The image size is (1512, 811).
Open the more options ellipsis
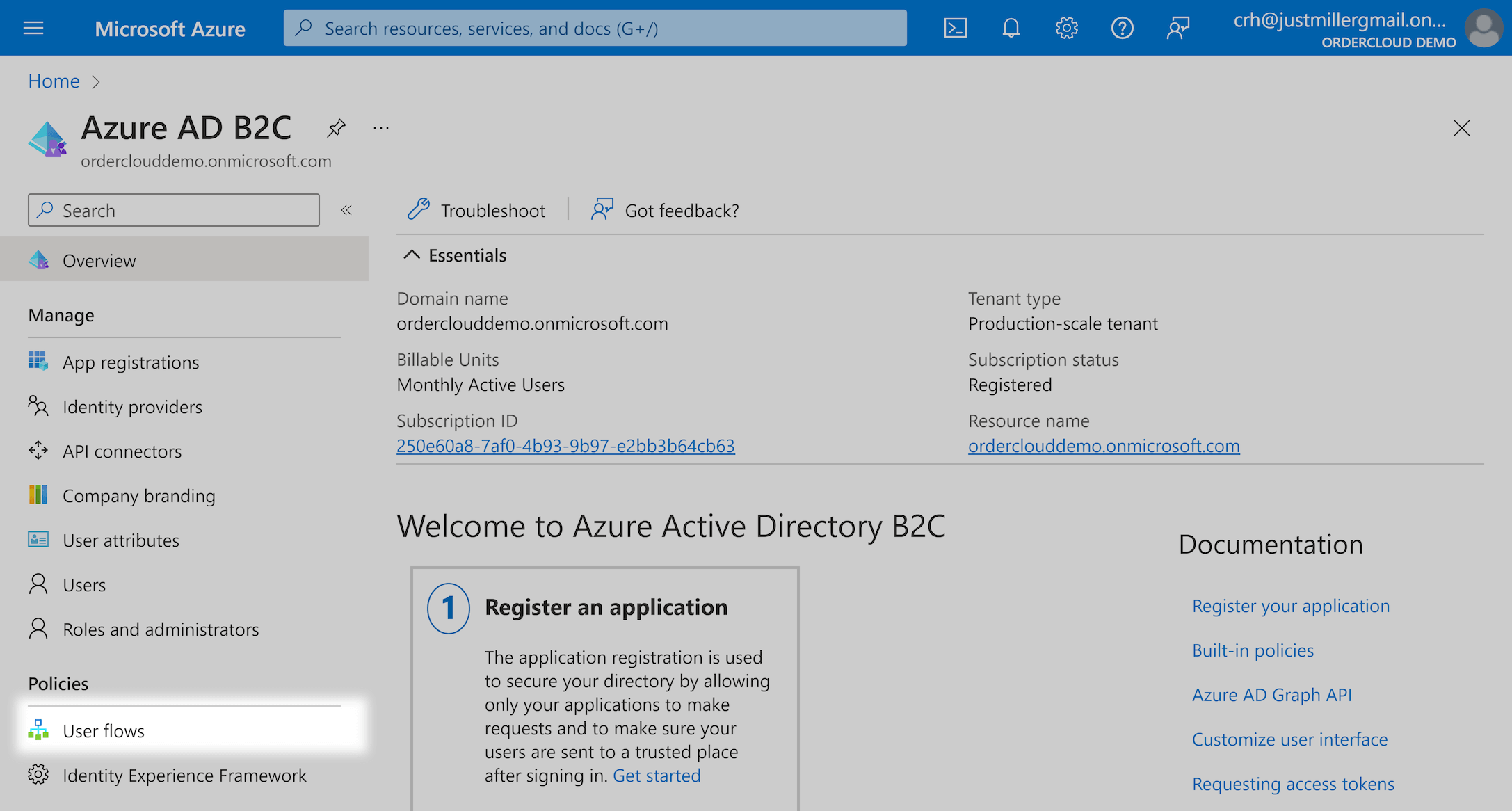(x=380, y=128)
